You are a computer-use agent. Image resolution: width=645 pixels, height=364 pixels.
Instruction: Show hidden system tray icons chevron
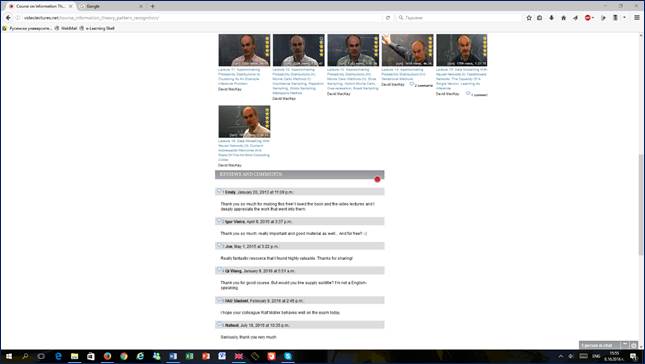pyautogui.click(x=560, y=356)
